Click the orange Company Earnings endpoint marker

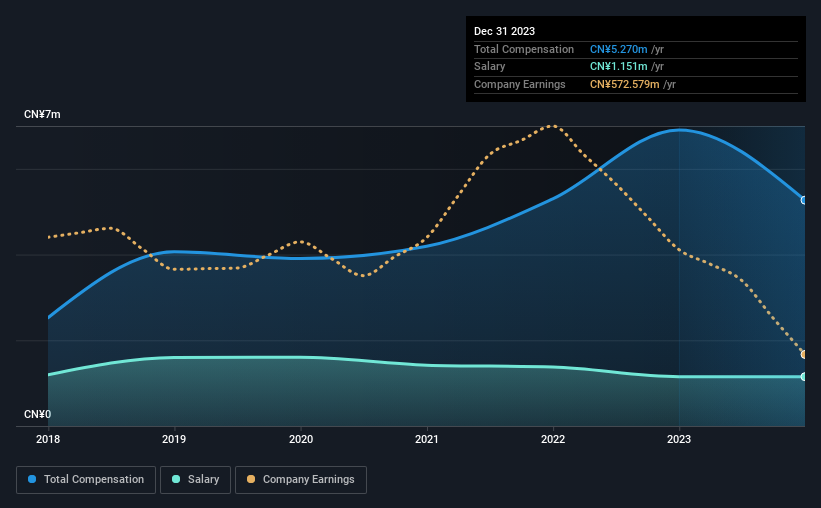803,355
